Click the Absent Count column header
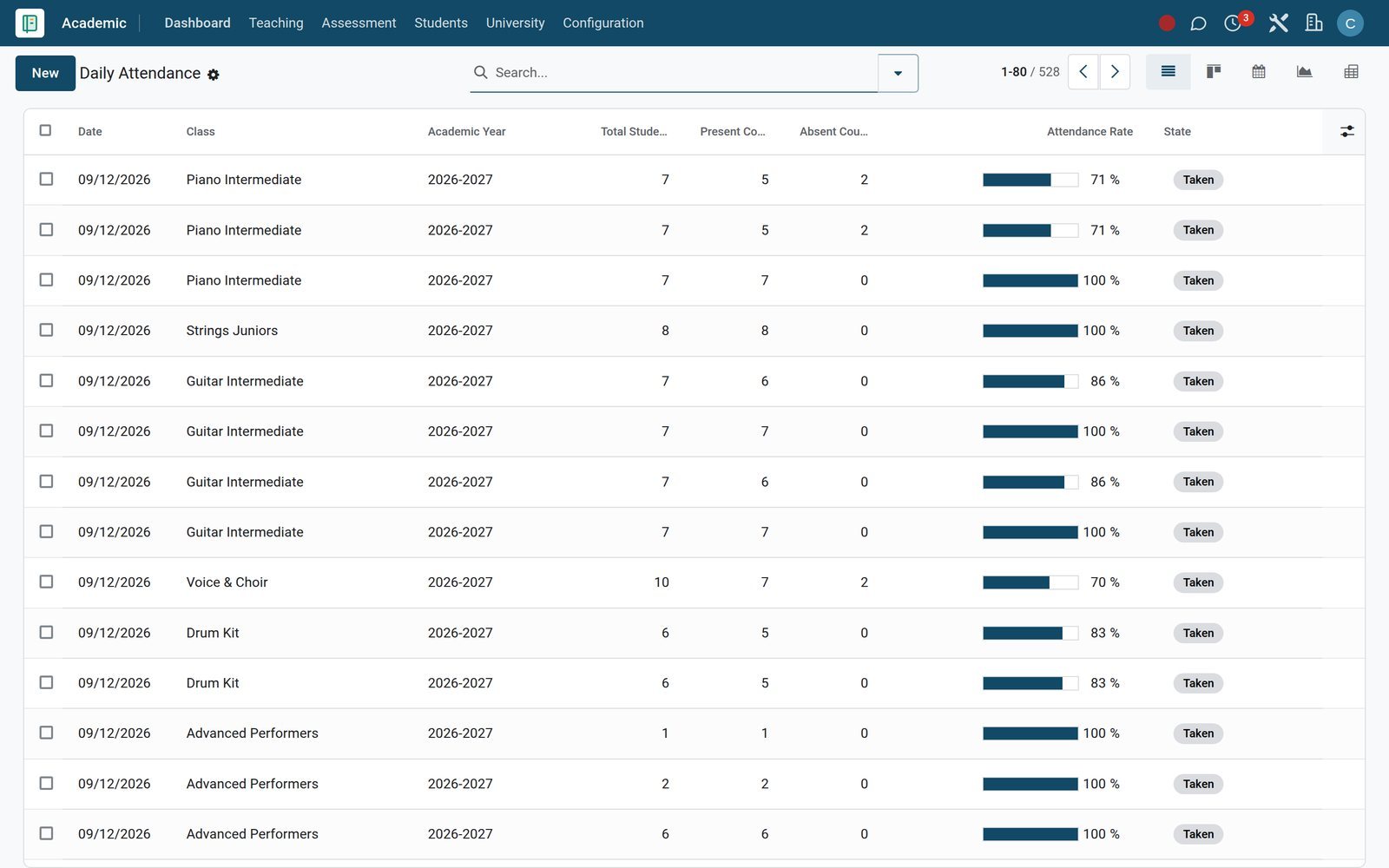The width and height of the screenshot is (1389, 868). click(x=833, y=132)
